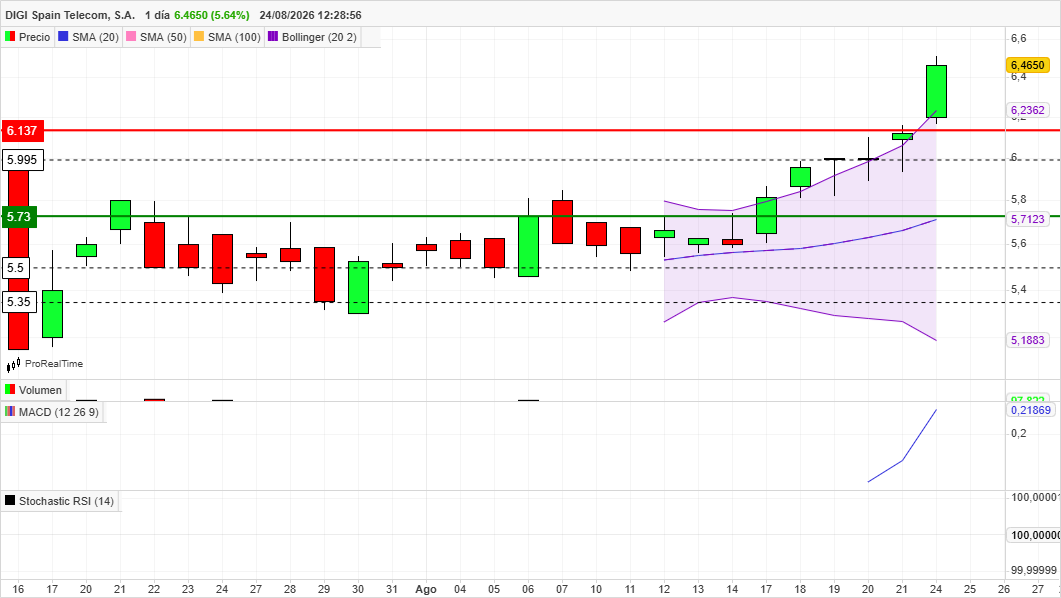Open the Stochastic RSI (14) label
The image size is (1061, 598).
point(66,501)
